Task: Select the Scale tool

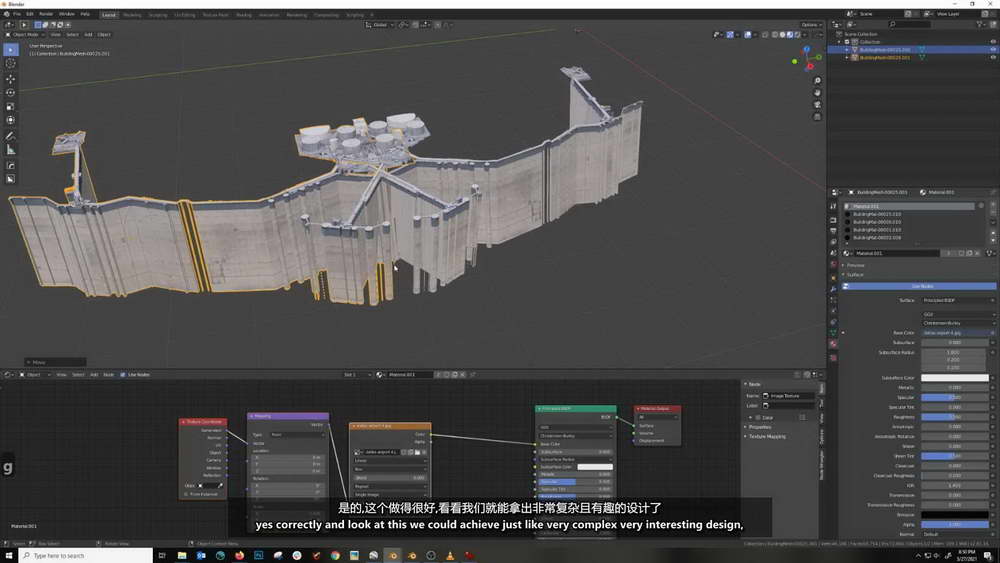Action: [11, 106]
